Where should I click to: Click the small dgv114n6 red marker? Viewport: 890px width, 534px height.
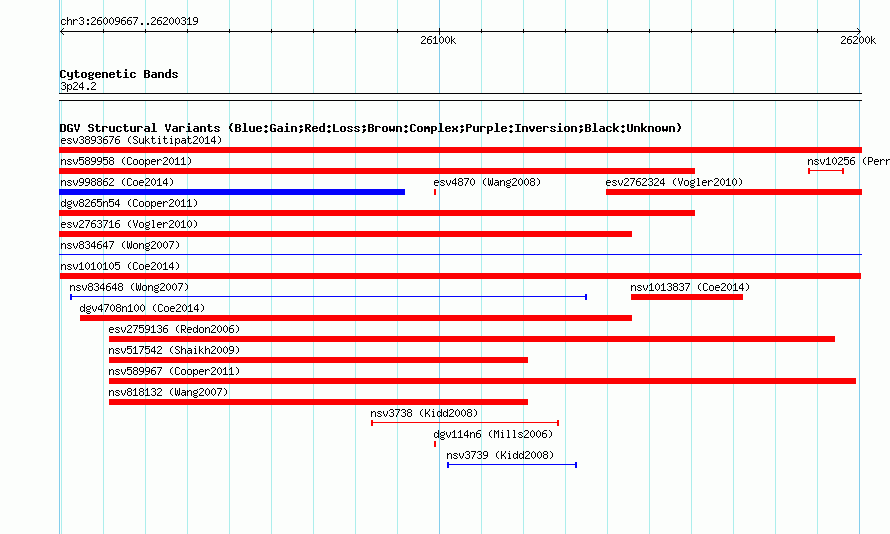coord(435,444)
